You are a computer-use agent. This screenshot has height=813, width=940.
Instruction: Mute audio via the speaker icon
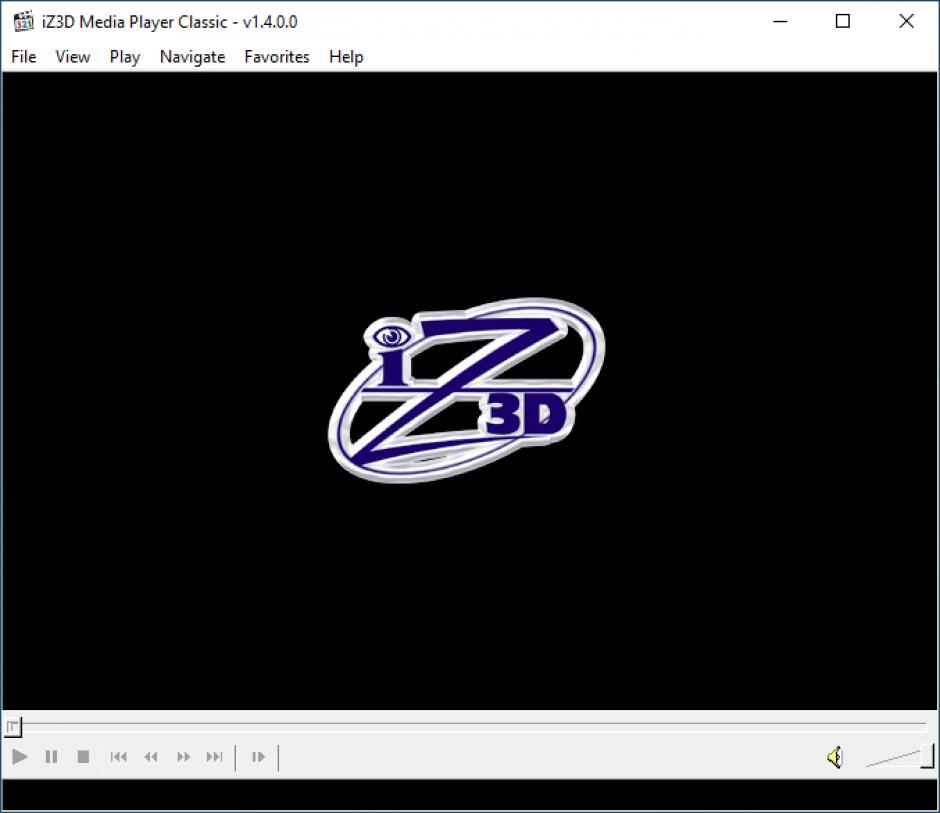click(x=835, y=757)
